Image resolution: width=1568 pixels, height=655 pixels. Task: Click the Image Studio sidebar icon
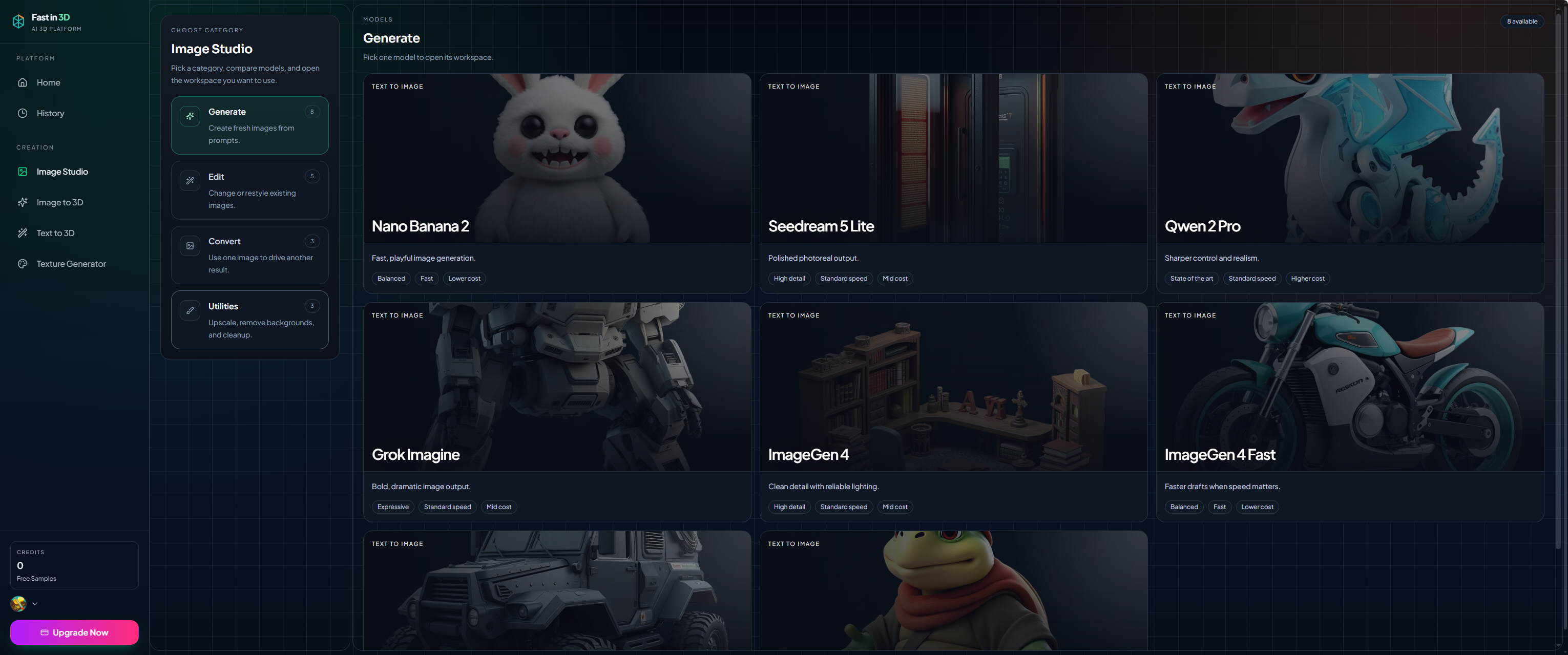tap(23, 172)
